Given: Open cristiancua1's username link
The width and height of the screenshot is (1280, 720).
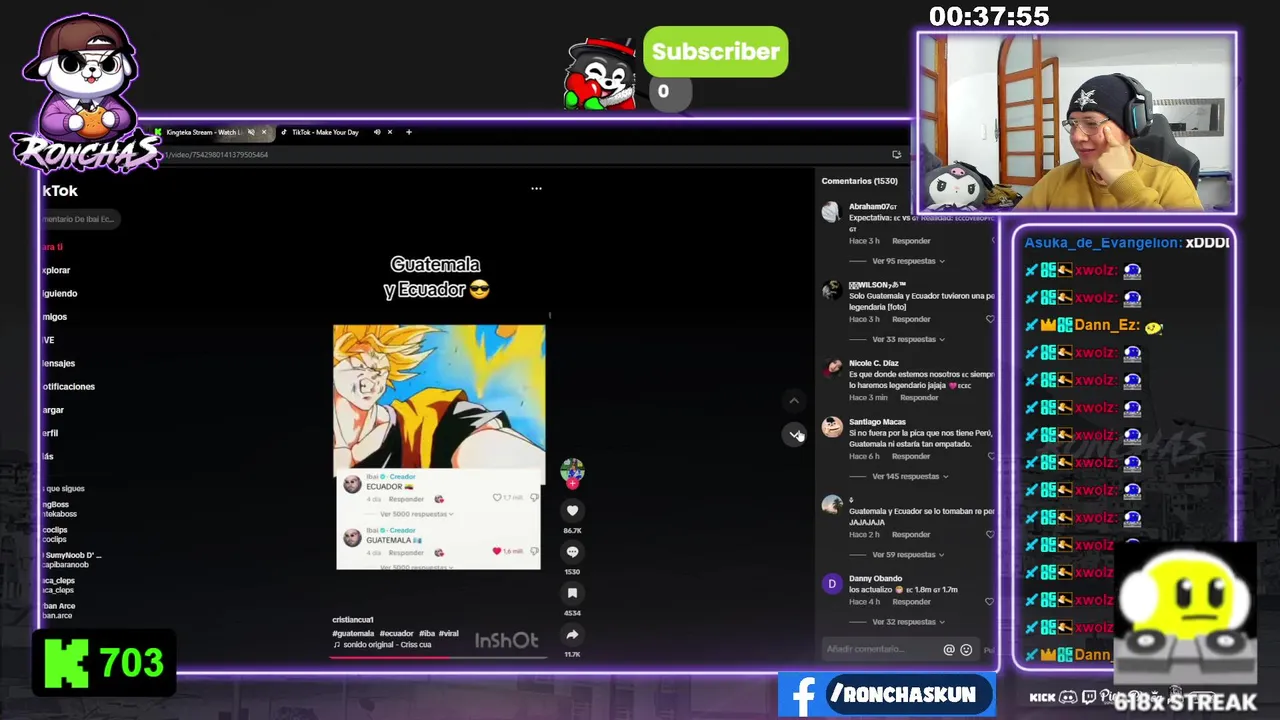Looking at the screenshot, I should pos(353,620).
